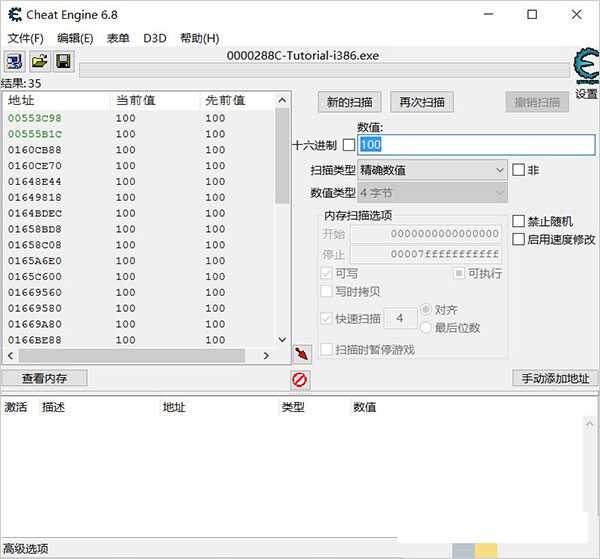Click the 再次扫描 button
Screen dimensions: 600x559
(422, 102)
